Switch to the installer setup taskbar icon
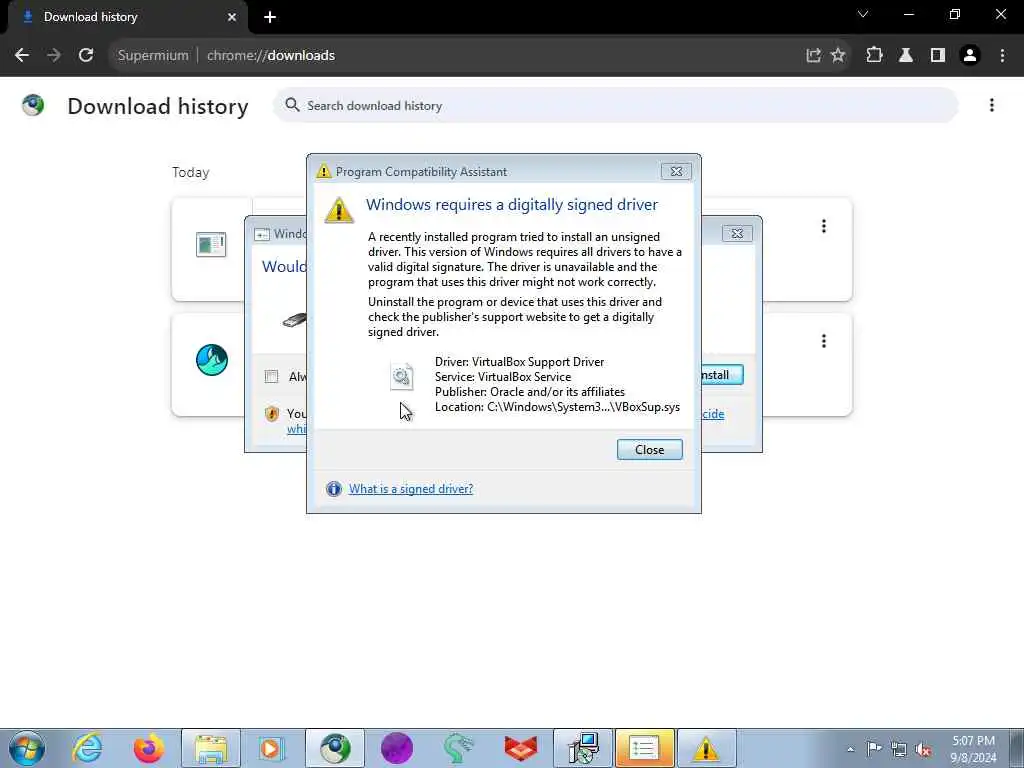 click(583, 748)
